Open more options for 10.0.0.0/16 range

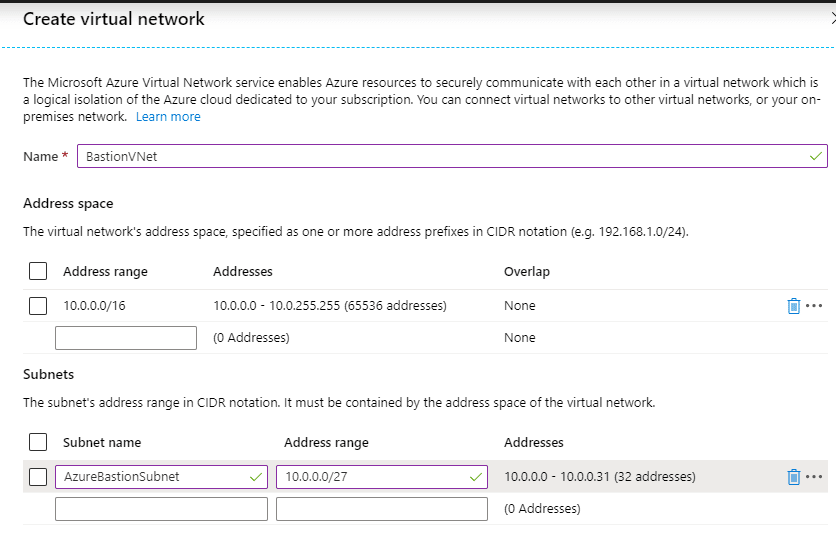point(814,306)
